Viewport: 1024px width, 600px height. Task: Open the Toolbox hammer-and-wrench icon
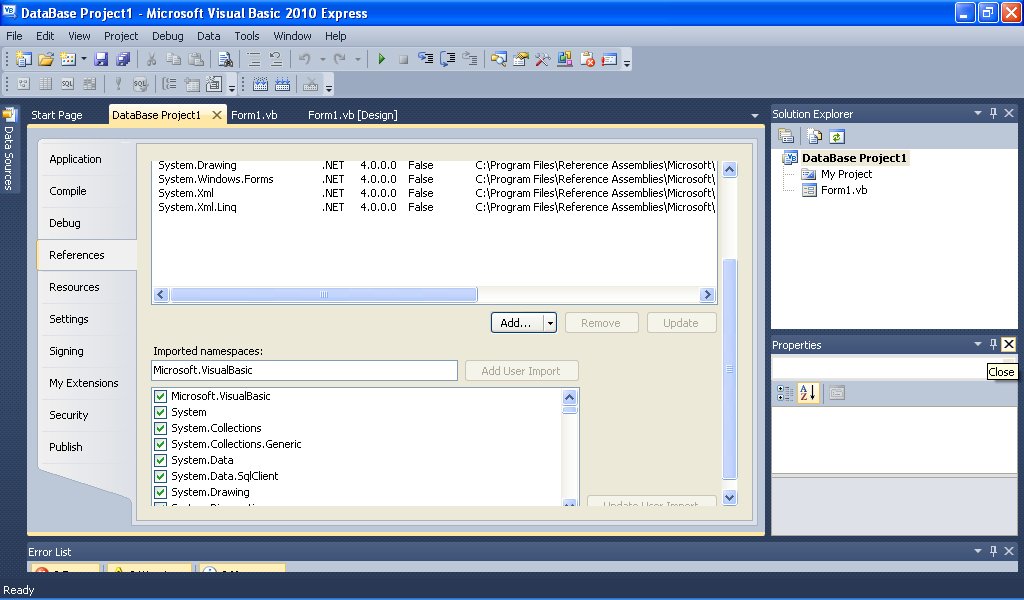(x=543, y=59)
